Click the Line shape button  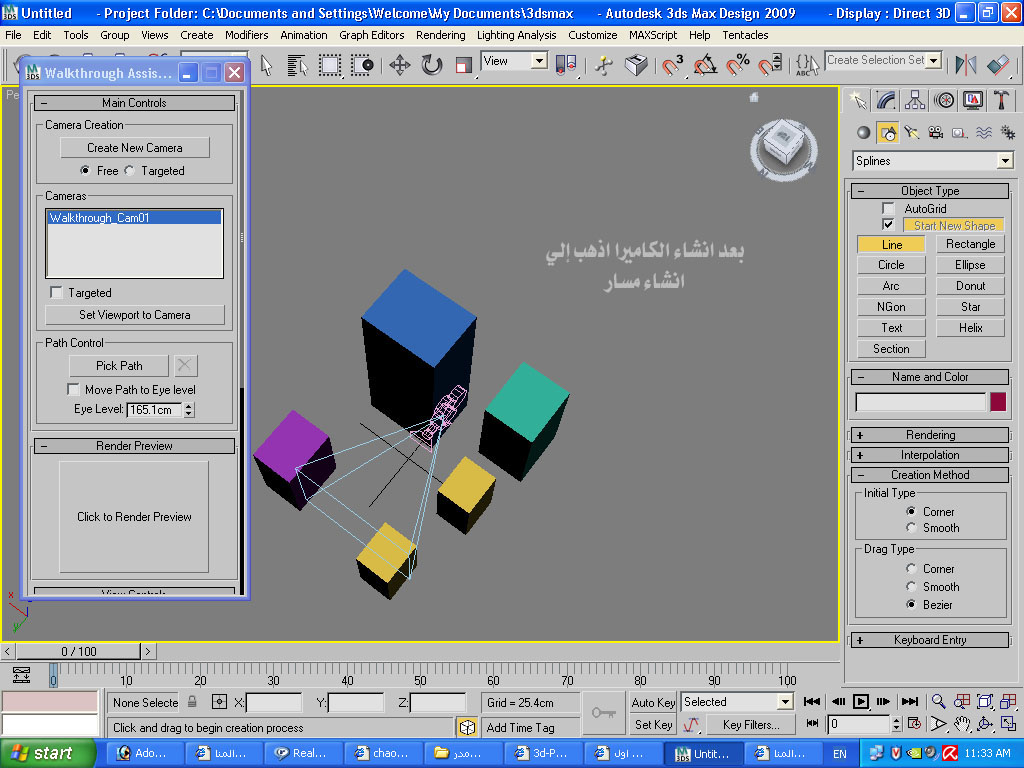point(891,244)
